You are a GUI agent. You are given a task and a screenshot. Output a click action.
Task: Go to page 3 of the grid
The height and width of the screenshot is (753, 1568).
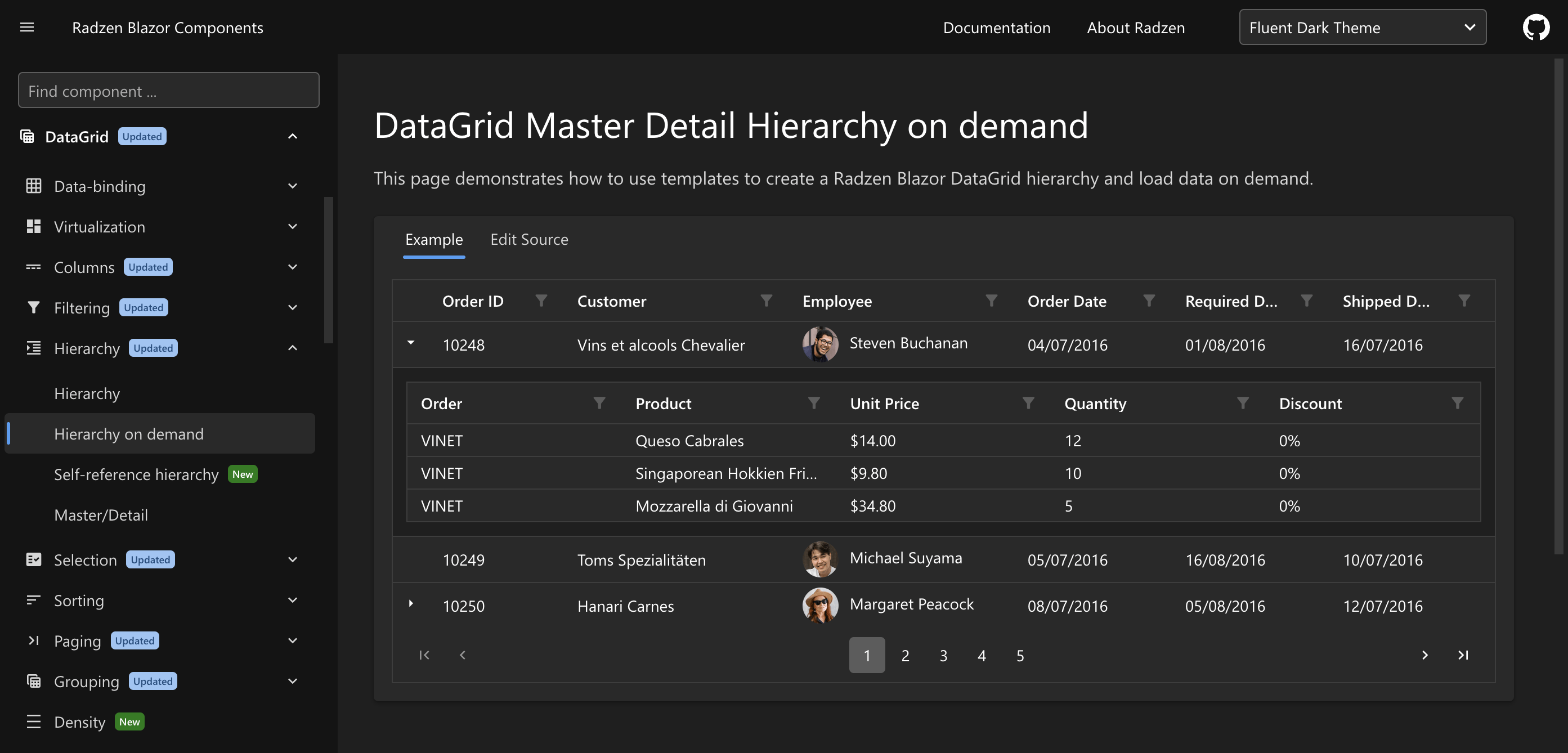(x=943, y=655)
